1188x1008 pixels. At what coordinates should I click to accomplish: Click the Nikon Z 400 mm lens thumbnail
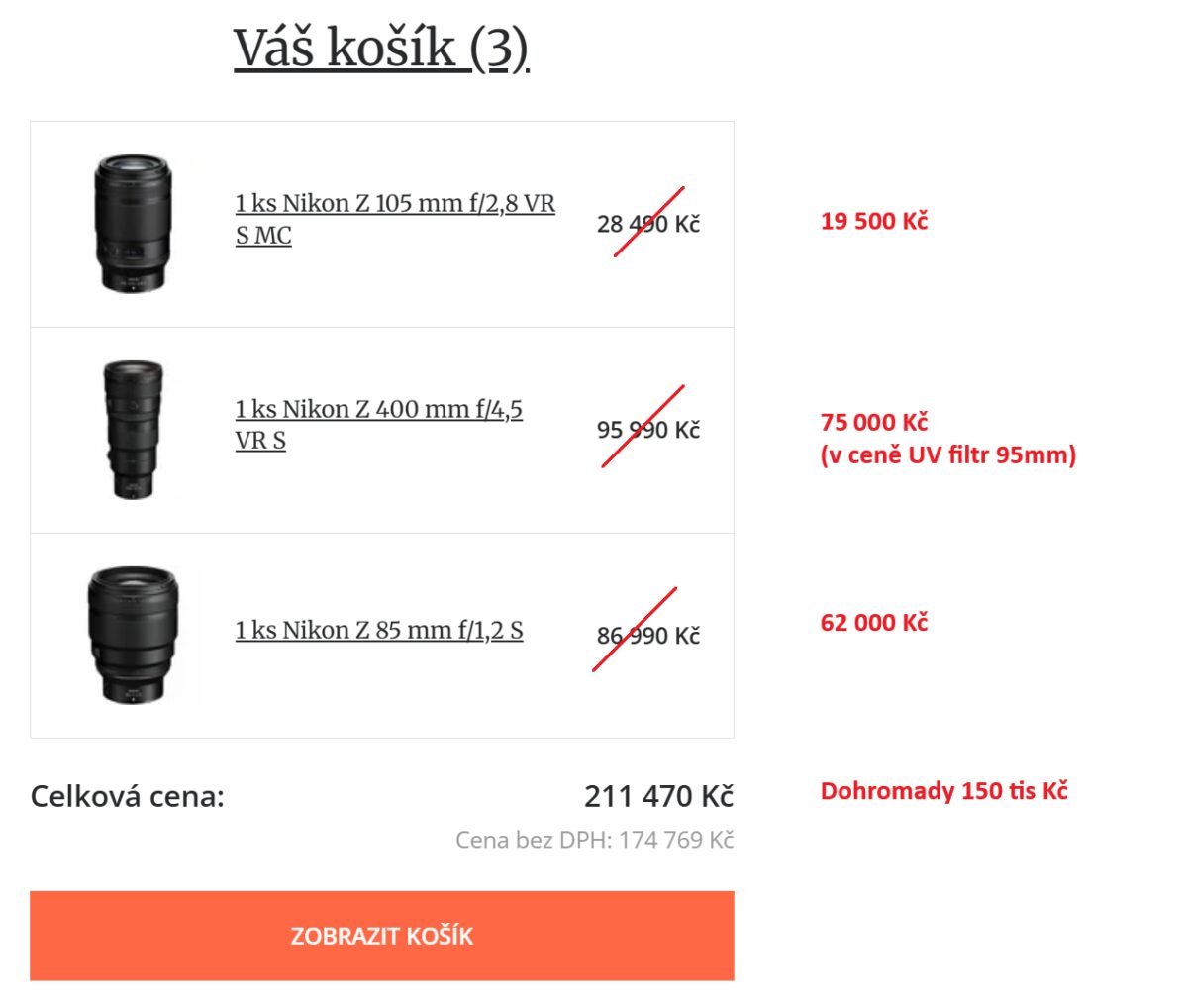coord(132,430)
